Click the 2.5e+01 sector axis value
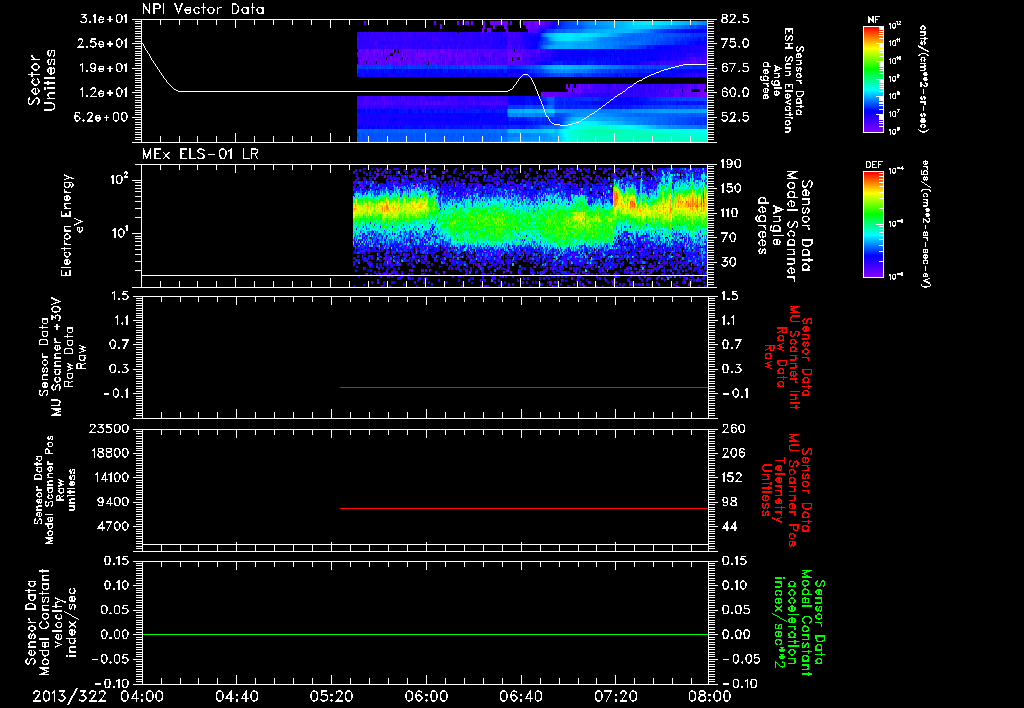Viewport: 1024px width, 708px height. tap(103, 43)
